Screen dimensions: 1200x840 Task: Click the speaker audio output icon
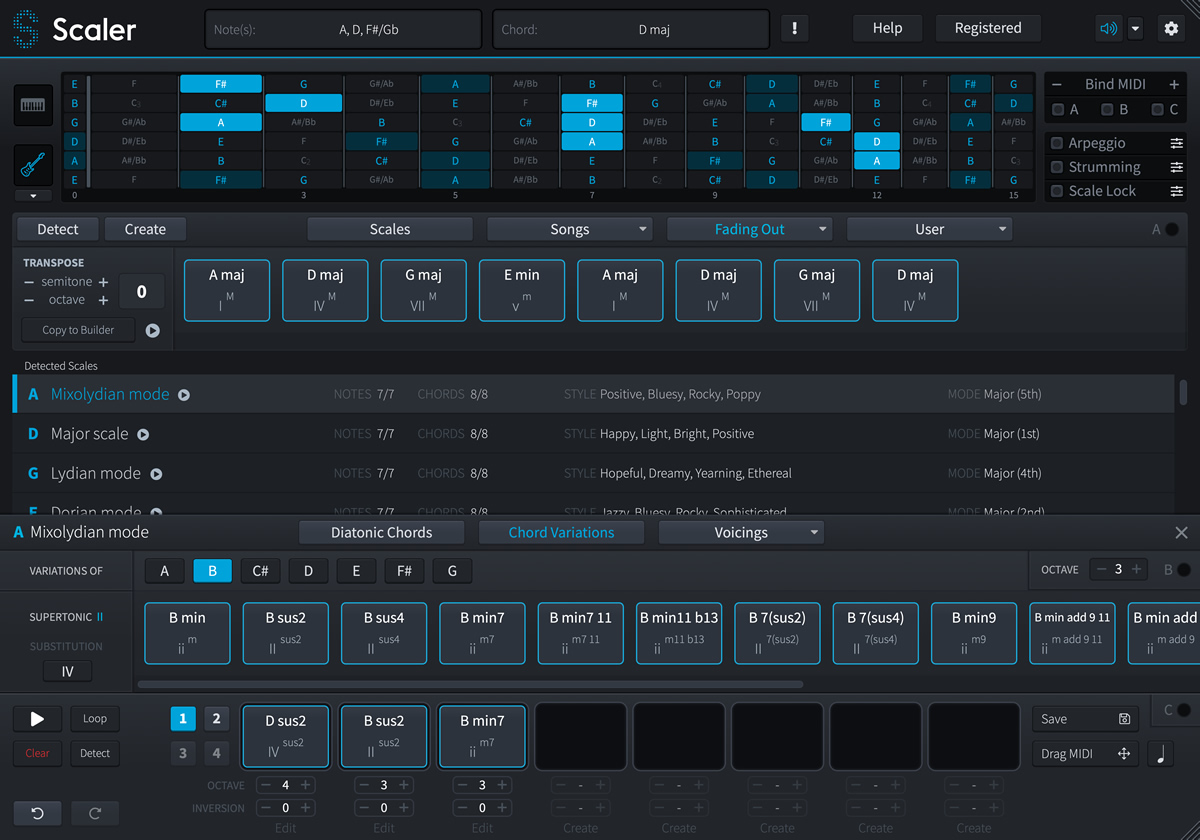(1108, 28)
